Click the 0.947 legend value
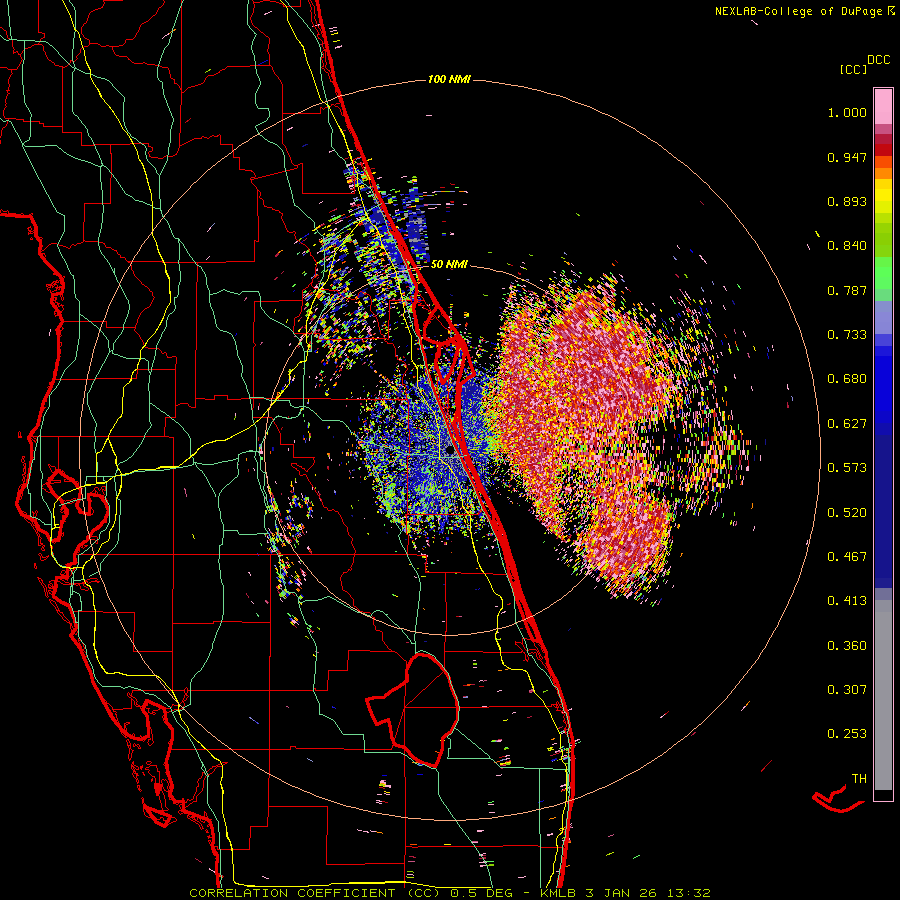900x900 pixels. click(847, 157)
